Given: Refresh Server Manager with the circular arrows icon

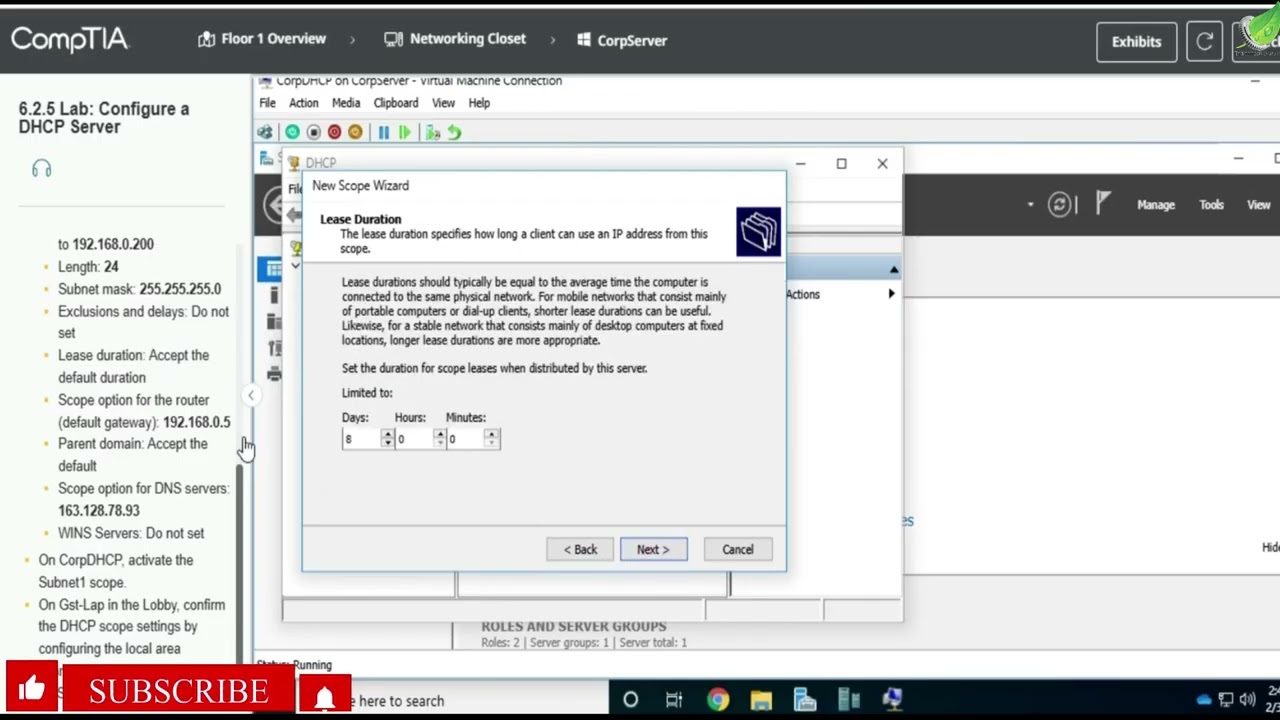Looking at the screenshot, I should 1060,205.
